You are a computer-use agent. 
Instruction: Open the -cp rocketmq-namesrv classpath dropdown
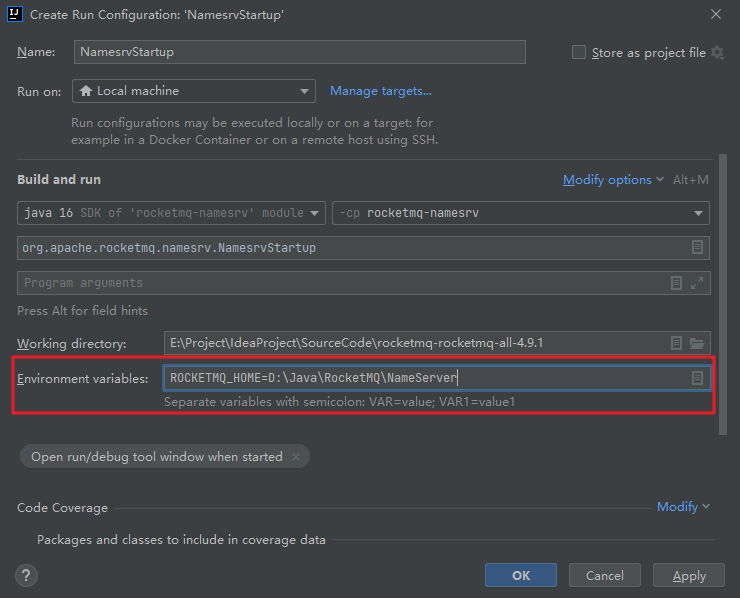pyautogui.click(x=521, y=213)
